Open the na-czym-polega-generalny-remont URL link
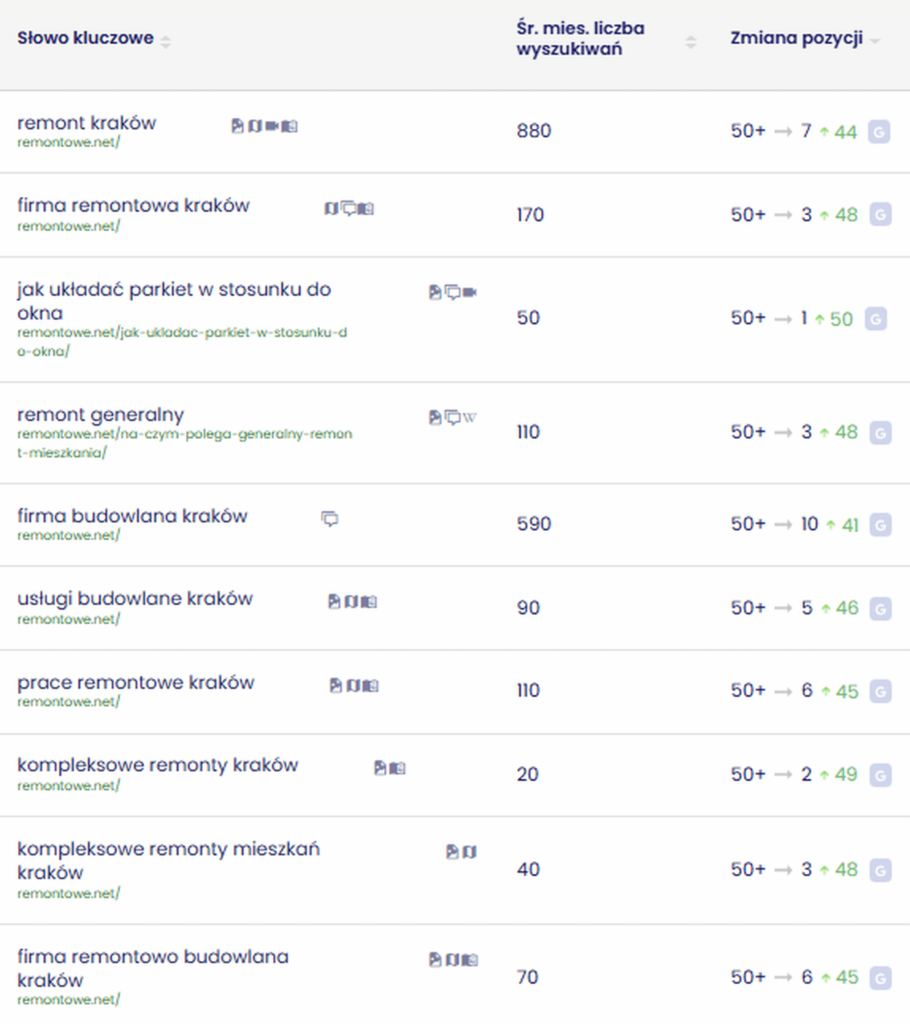 pos(185,443)
